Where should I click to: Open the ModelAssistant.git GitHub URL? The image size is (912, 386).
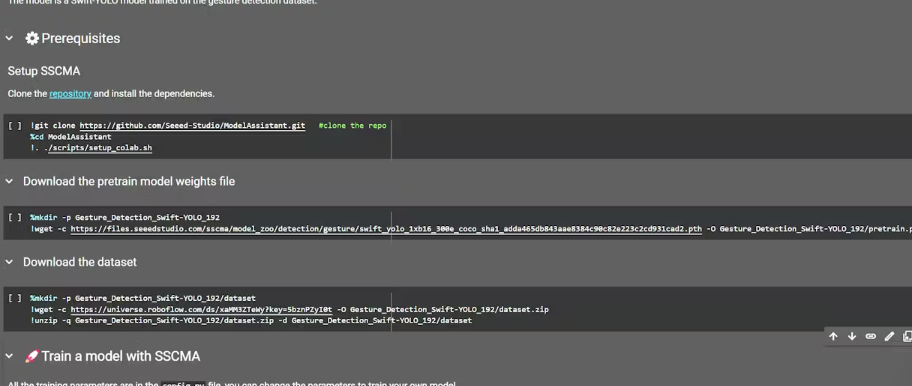(x=192, y=126)
